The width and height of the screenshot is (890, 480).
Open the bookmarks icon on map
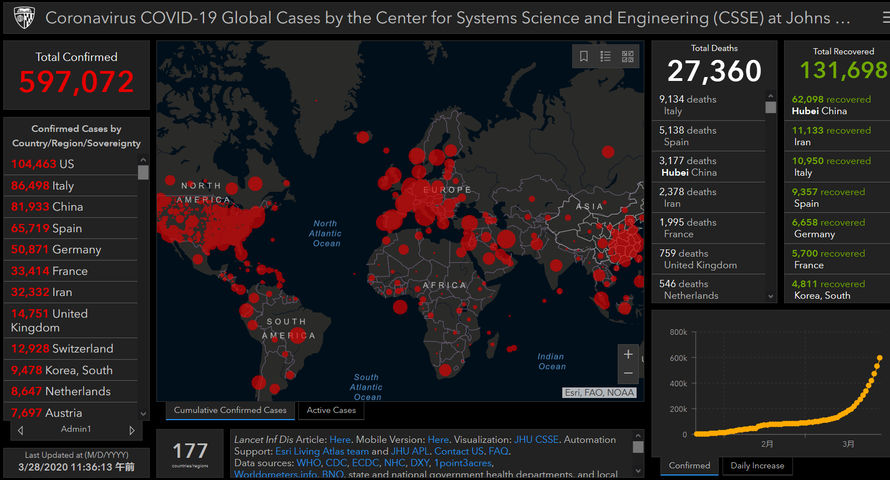pos(583,56)
